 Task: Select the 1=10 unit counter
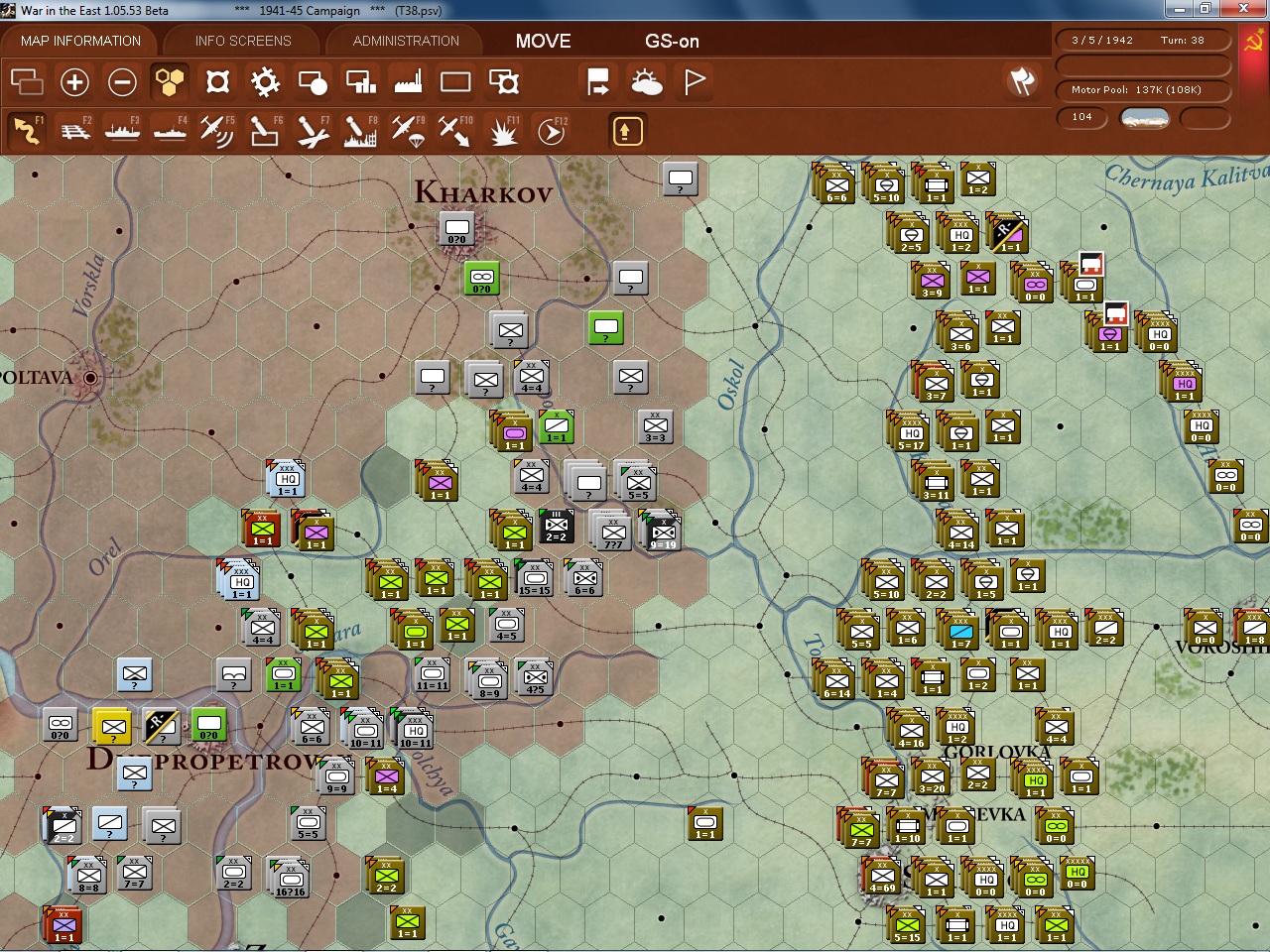point(908,824)
